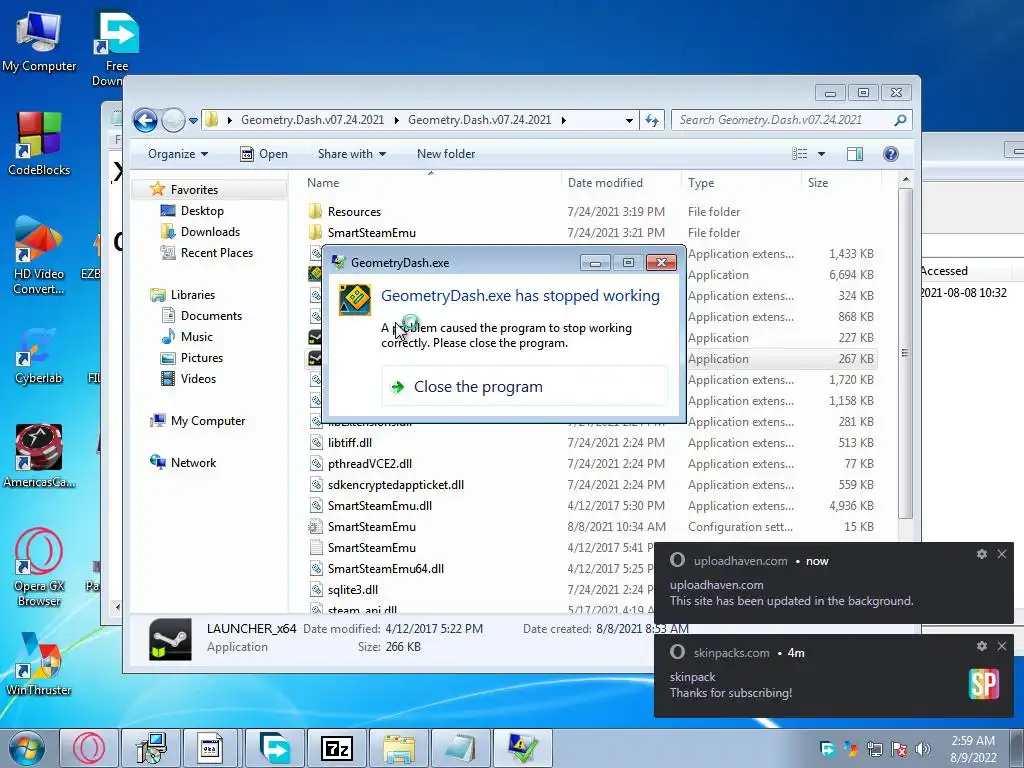Click Close the program in error dialog

525,387
